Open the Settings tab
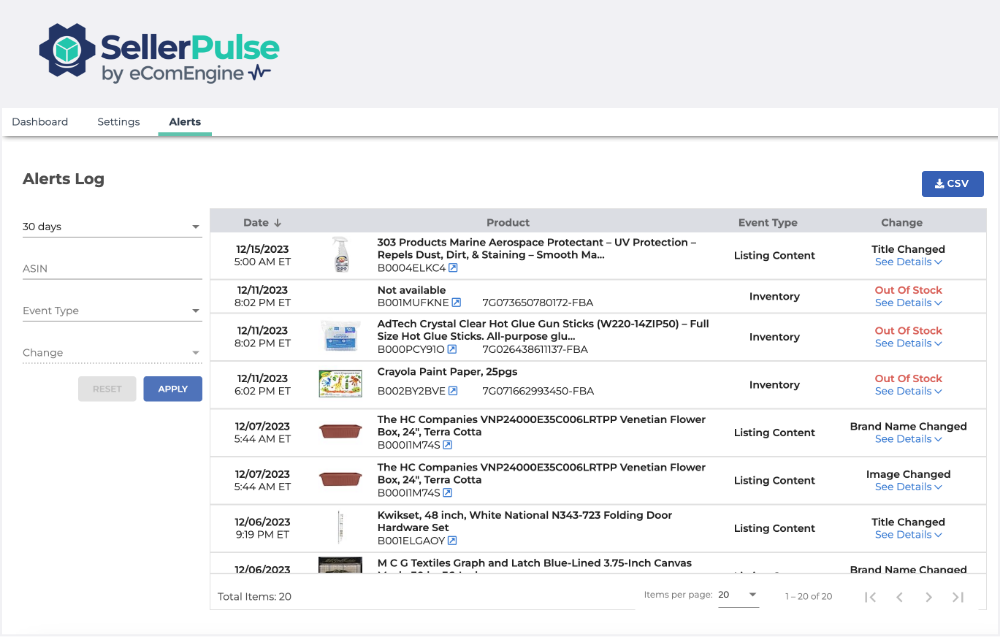This screenshot has height=637, width=1000. point(118,122)
